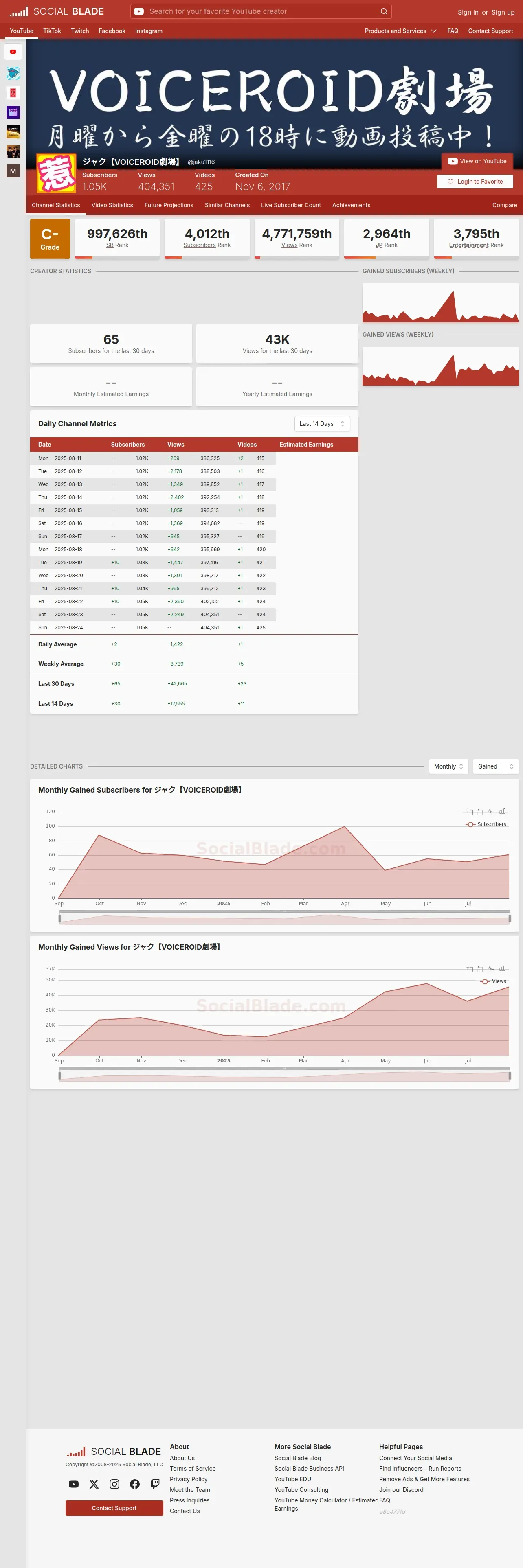
Task: Click the Gained Views weekly mini chart
Action: click(x=441, y=366)
